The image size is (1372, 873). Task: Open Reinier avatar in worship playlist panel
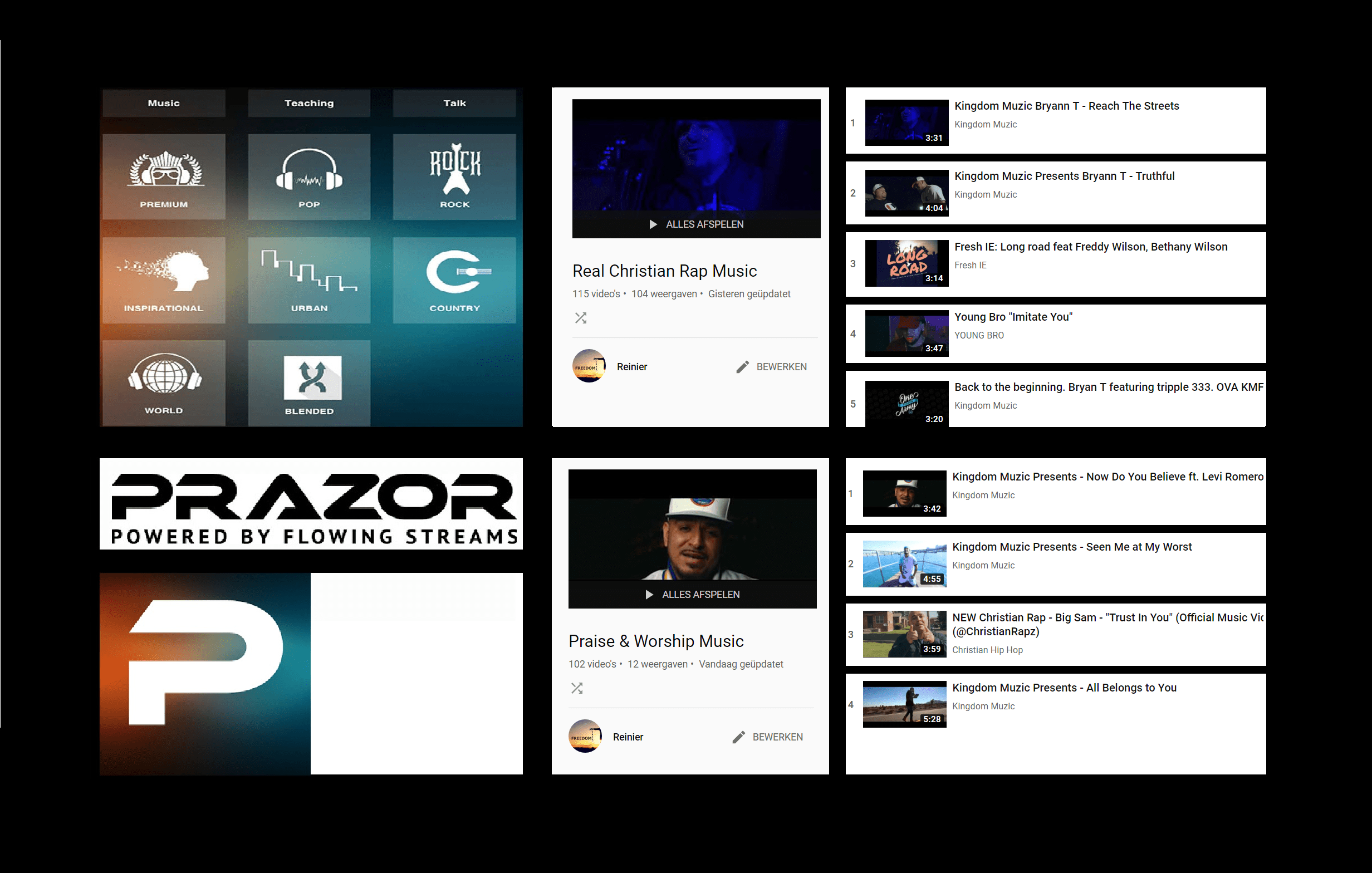585,736
